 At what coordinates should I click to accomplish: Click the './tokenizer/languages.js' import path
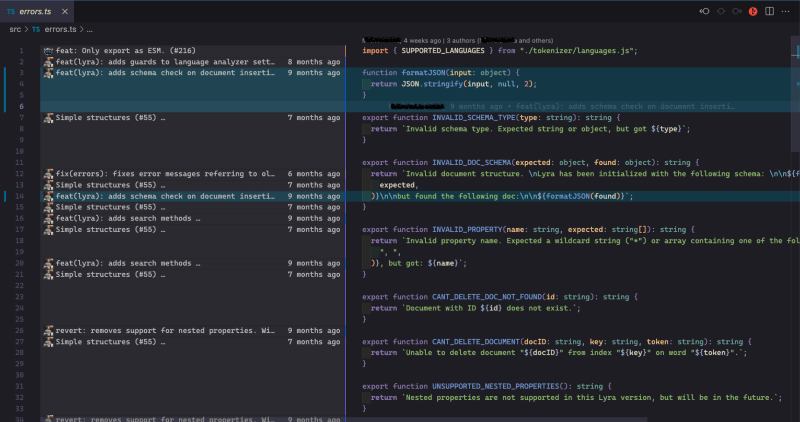tap(577, 51)
